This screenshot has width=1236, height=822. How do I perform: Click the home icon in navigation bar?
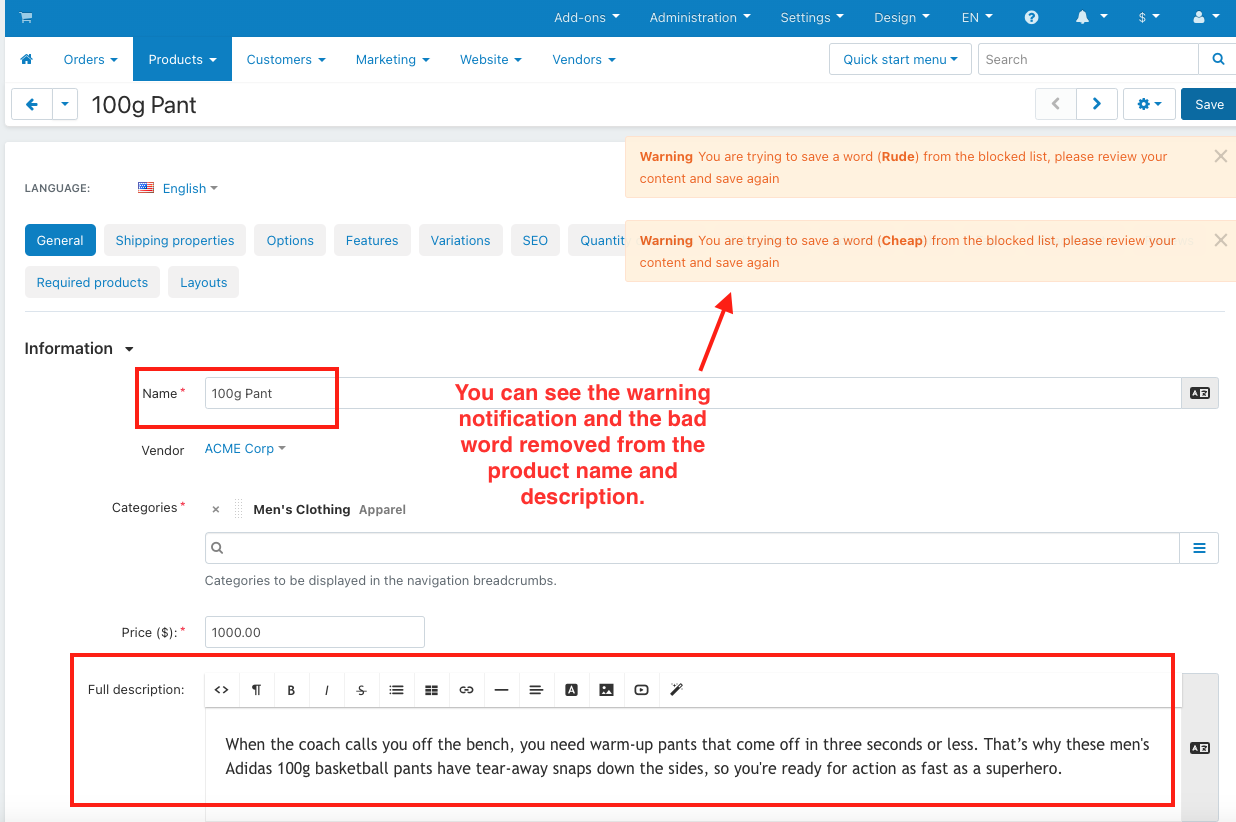(26, 60)
